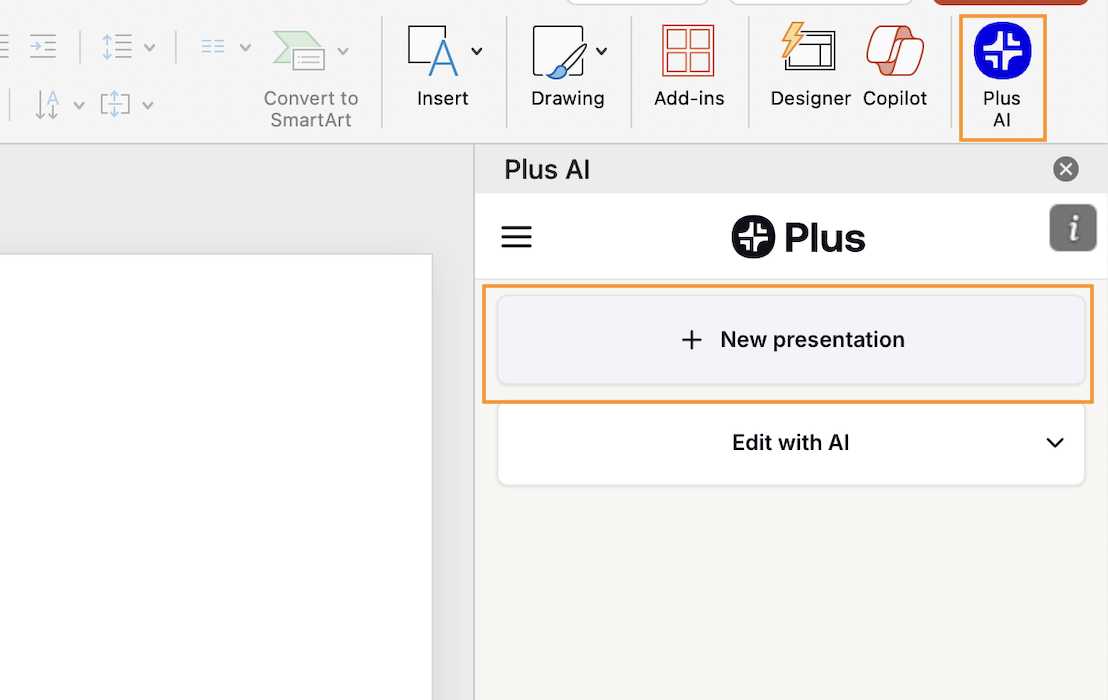The image size is (1108, 700).
Task: Expand the Edit with AI chevron
Action: 1054,443
